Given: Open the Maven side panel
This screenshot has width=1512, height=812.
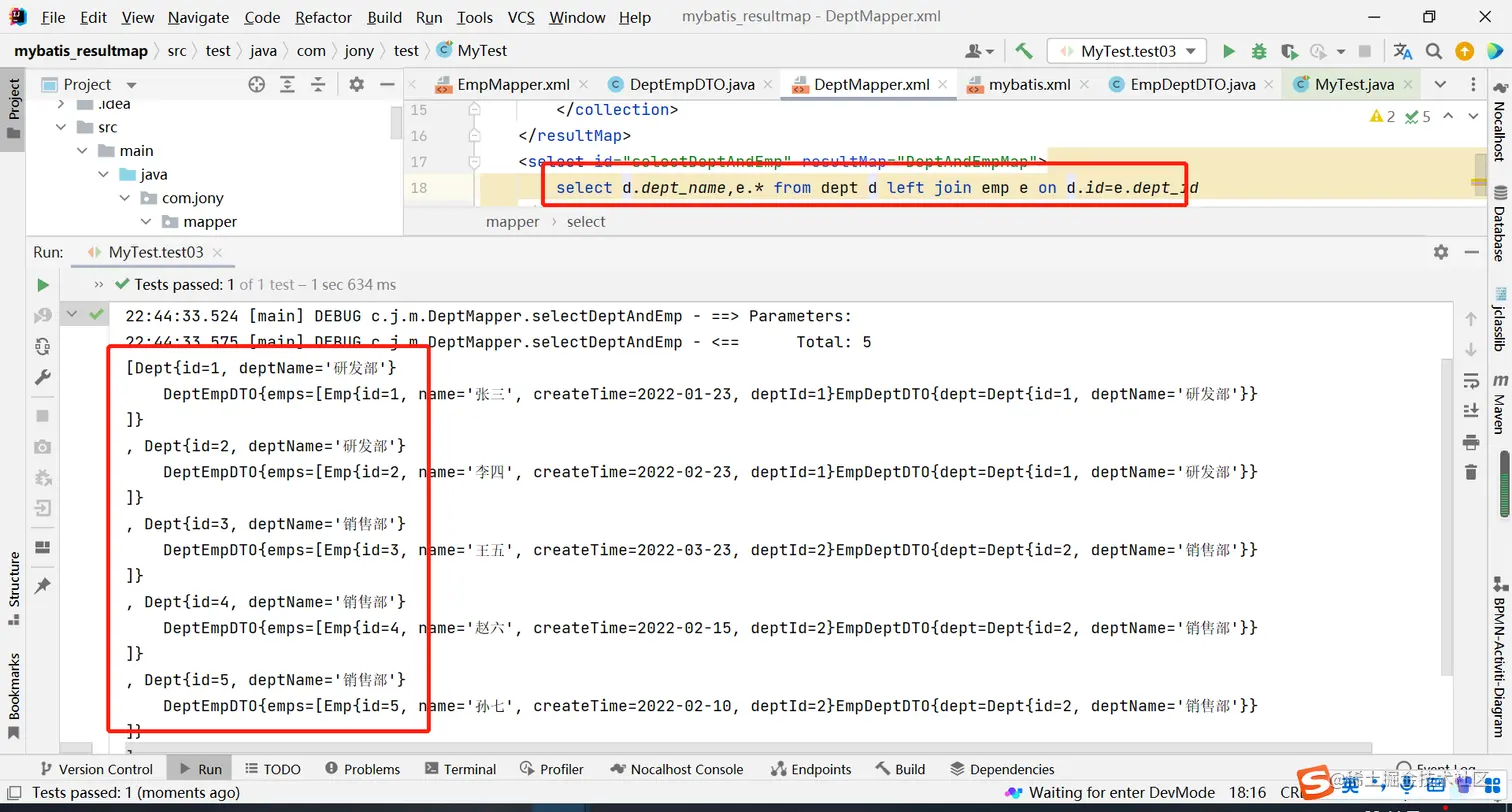Looking at the screenshot, I should 1499,402.
